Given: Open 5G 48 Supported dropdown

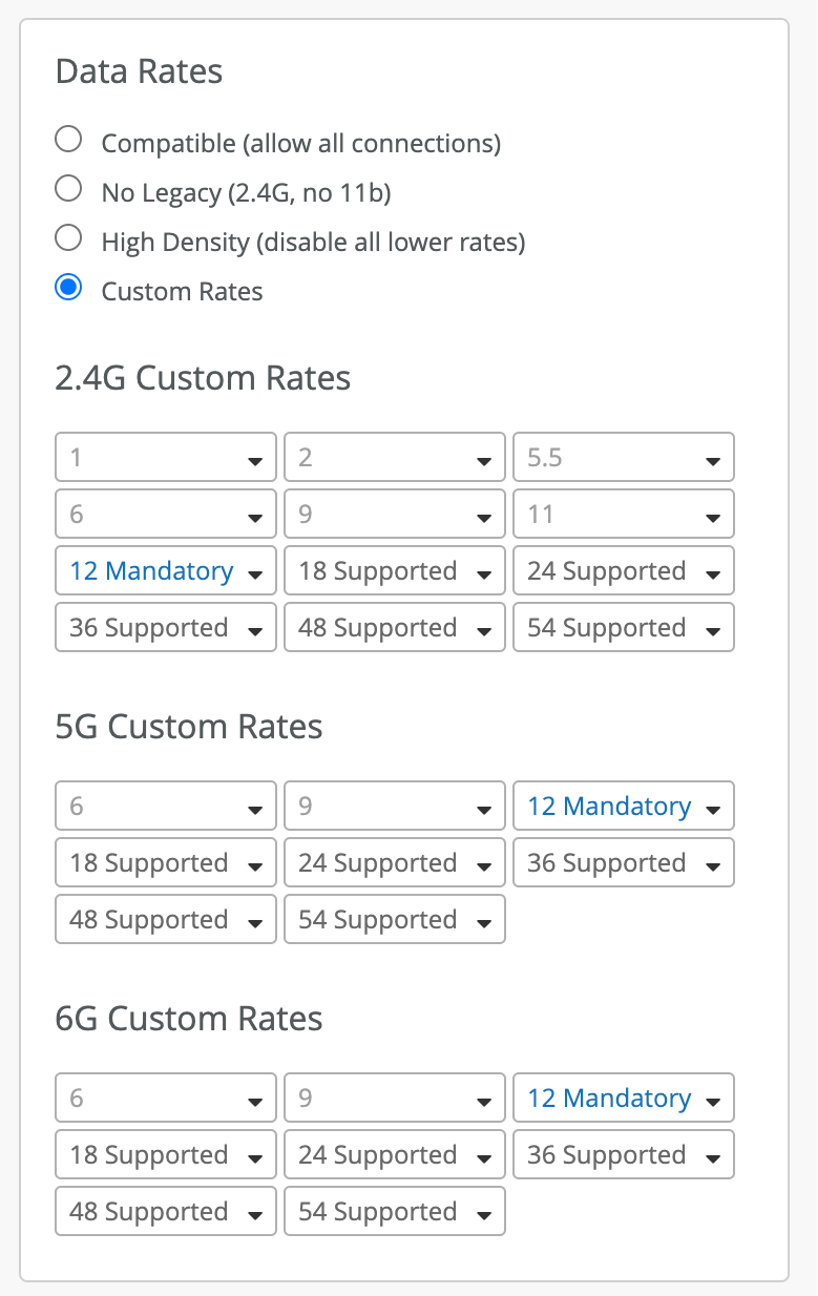Looking at the screenshot, I should click(165, 920).
